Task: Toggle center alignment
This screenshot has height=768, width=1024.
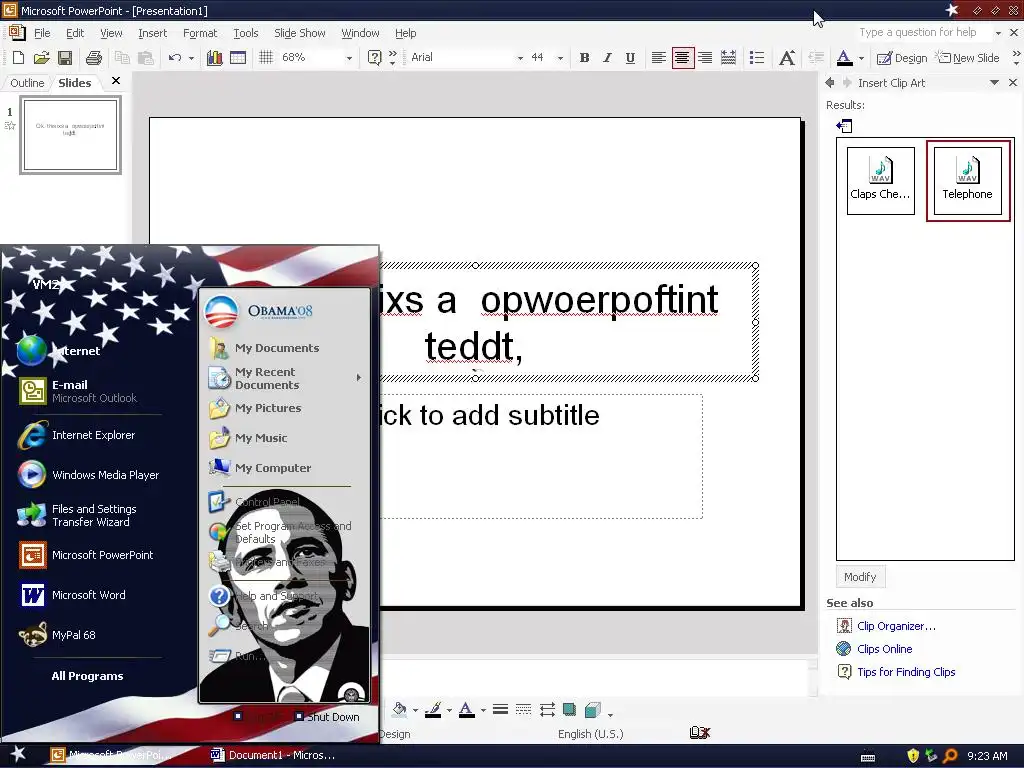Action: (682, 58)
